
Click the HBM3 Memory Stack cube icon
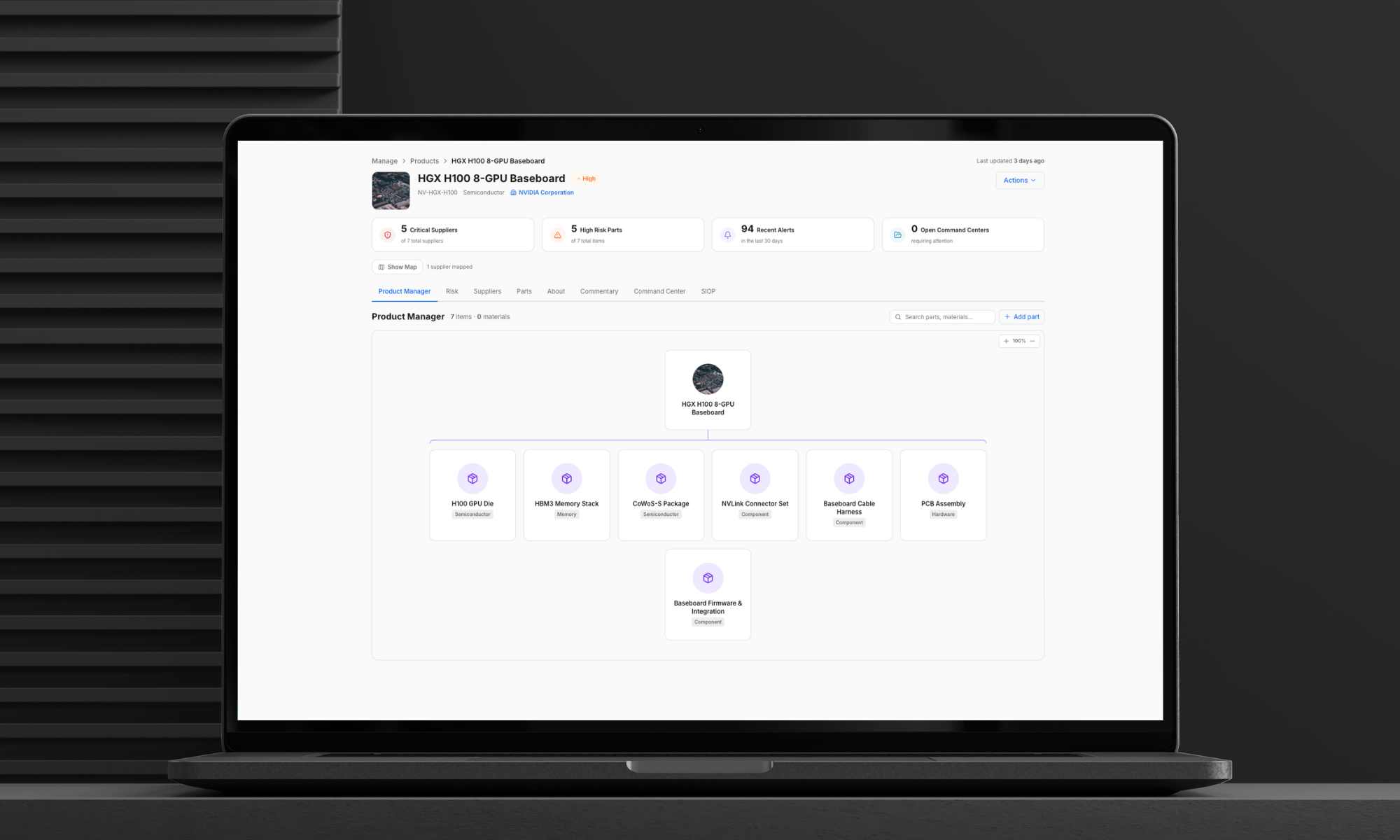point(567,479)
